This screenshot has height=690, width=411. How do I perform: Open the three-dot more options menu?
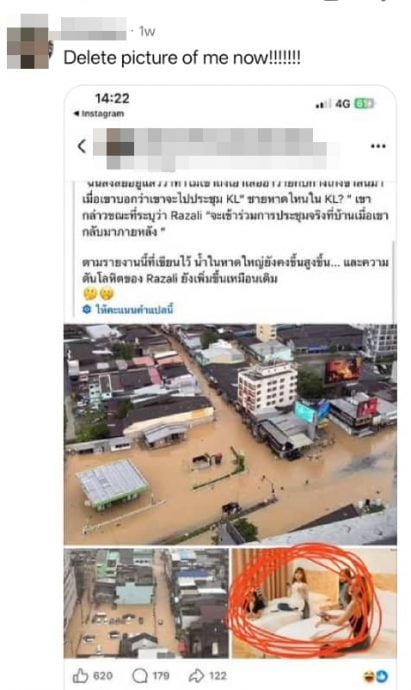[378, 146]
